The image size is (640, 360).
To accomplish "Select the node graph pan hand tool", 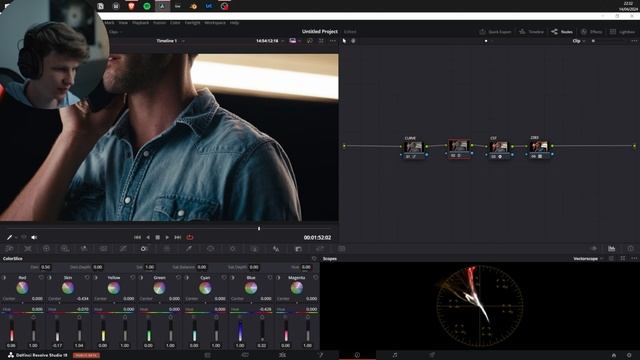I will pyautogui.click(x=353, y=41).
